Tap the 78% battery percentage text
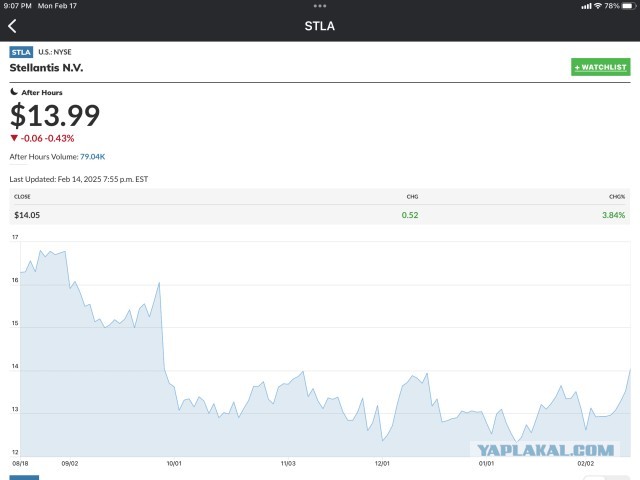 [612, 6]
